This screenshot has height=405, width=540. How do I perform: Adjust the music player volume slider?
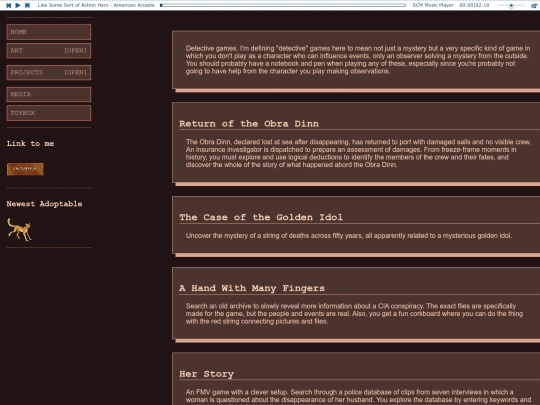pyautogui.click(x=511, y=5)
